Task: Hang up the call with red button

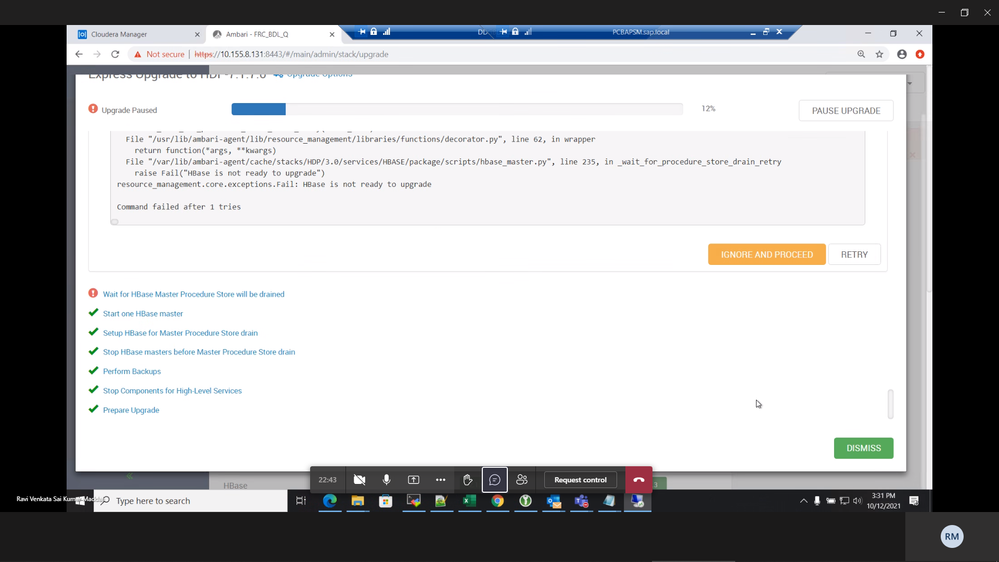Action: [638, 480]
